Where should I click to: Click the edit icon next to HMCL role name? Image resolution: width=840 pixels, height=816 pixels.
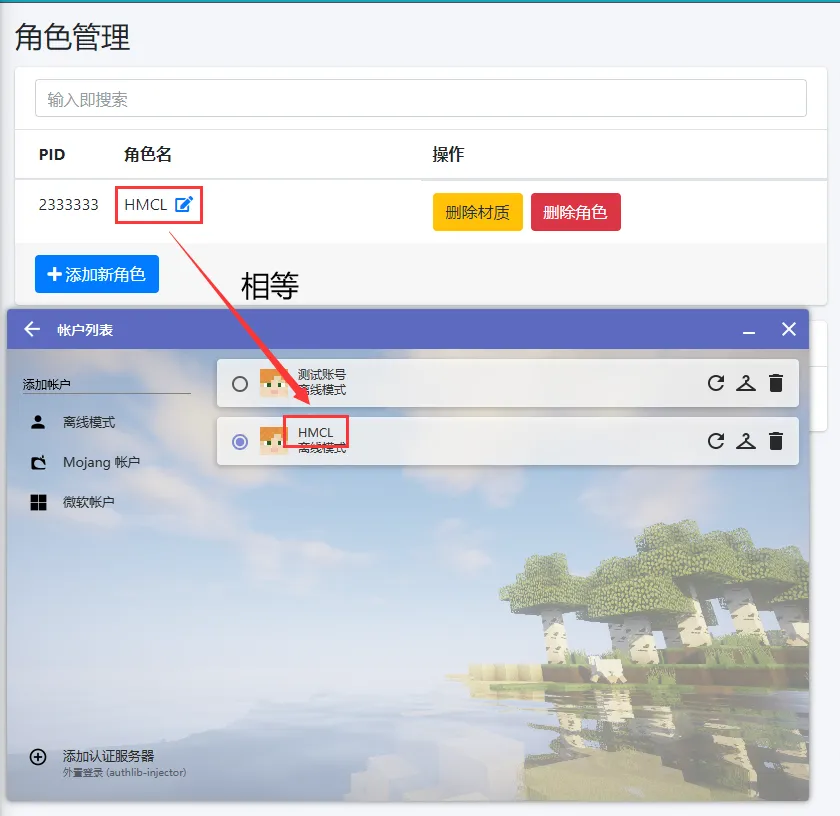pyautogui.click(x=184, y=205)
